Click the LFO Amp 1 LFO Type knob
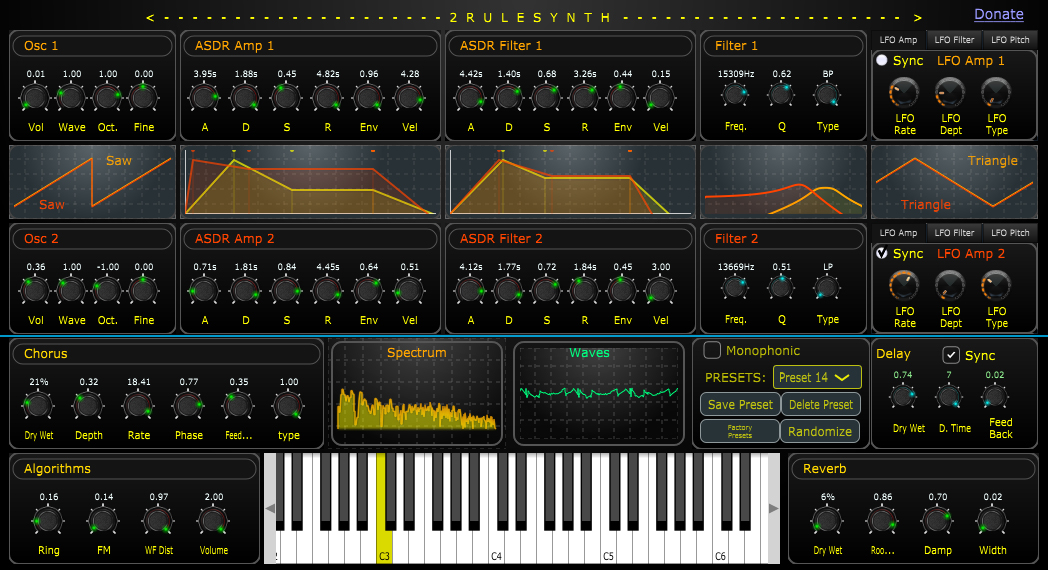This screenshot has height=570, width=1048. tap(996, 93)
